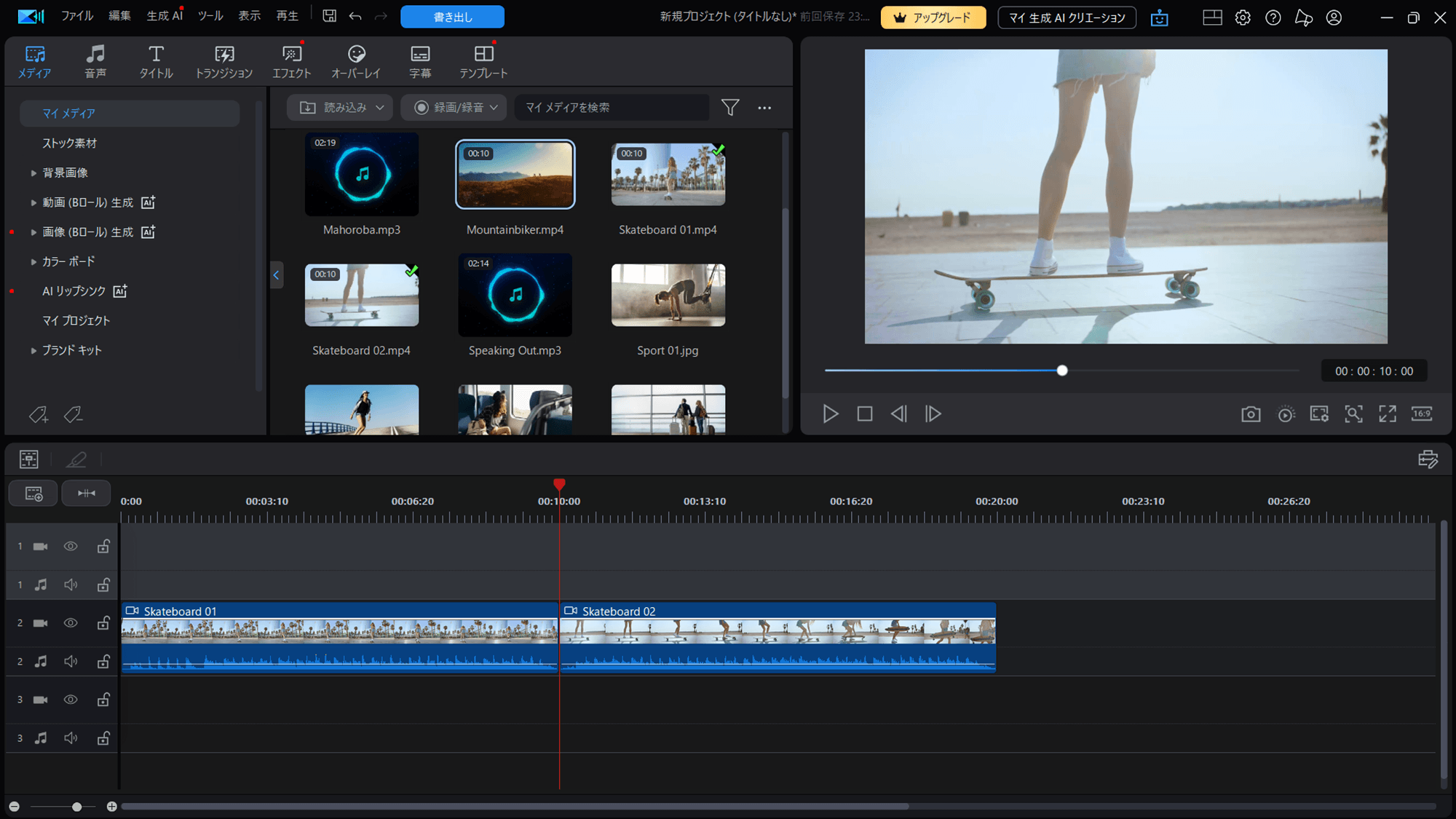Select the Sport 01.jpg thumbnail
Viewport: 1456px width, 819px height.
click(x=668, y=296)
